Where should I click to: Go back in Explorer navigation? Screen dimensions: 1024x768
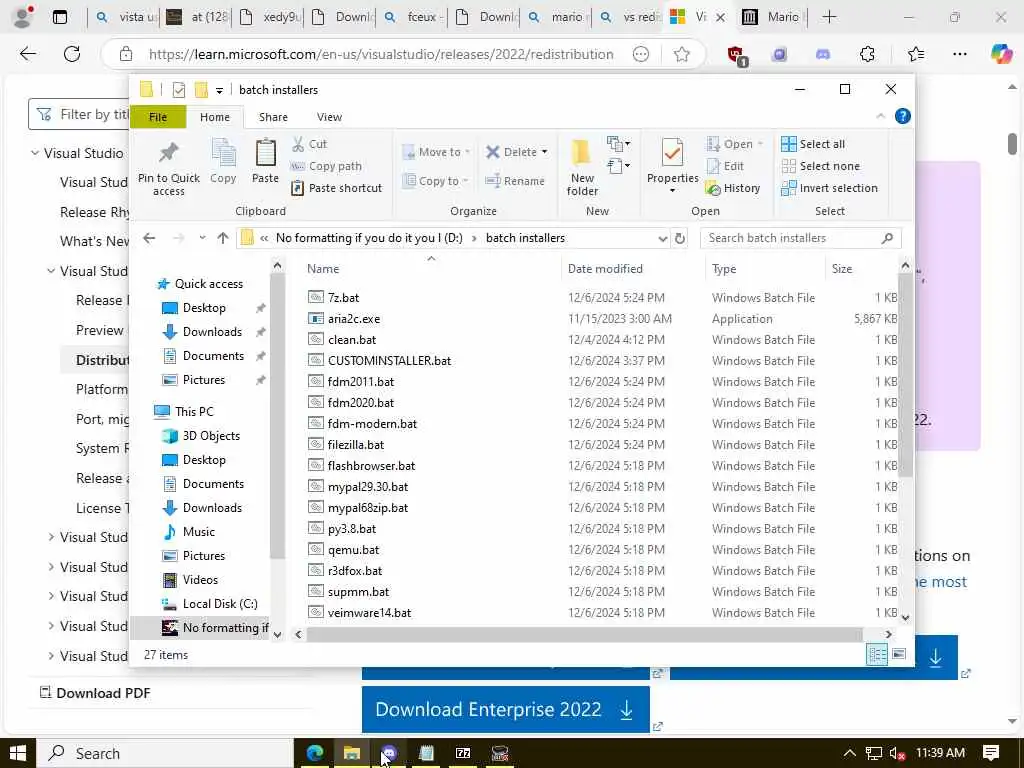[150, 238]
